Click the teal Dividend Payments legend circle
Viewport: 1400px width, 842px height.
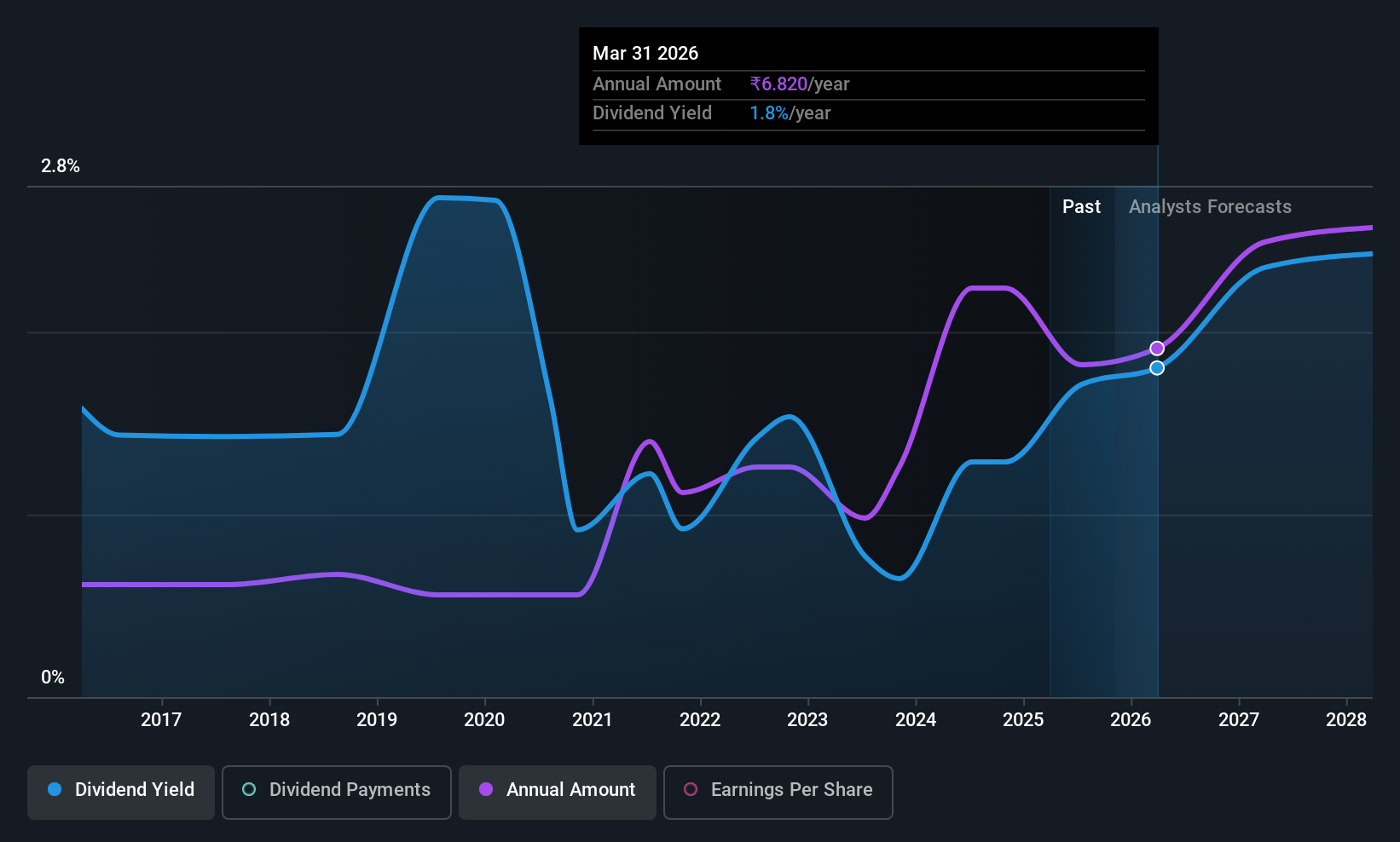pos(249,789)
